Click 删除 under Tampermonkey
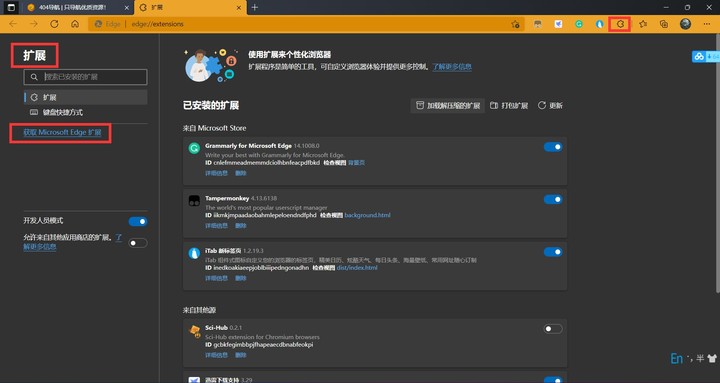 [x=241, y=226]
